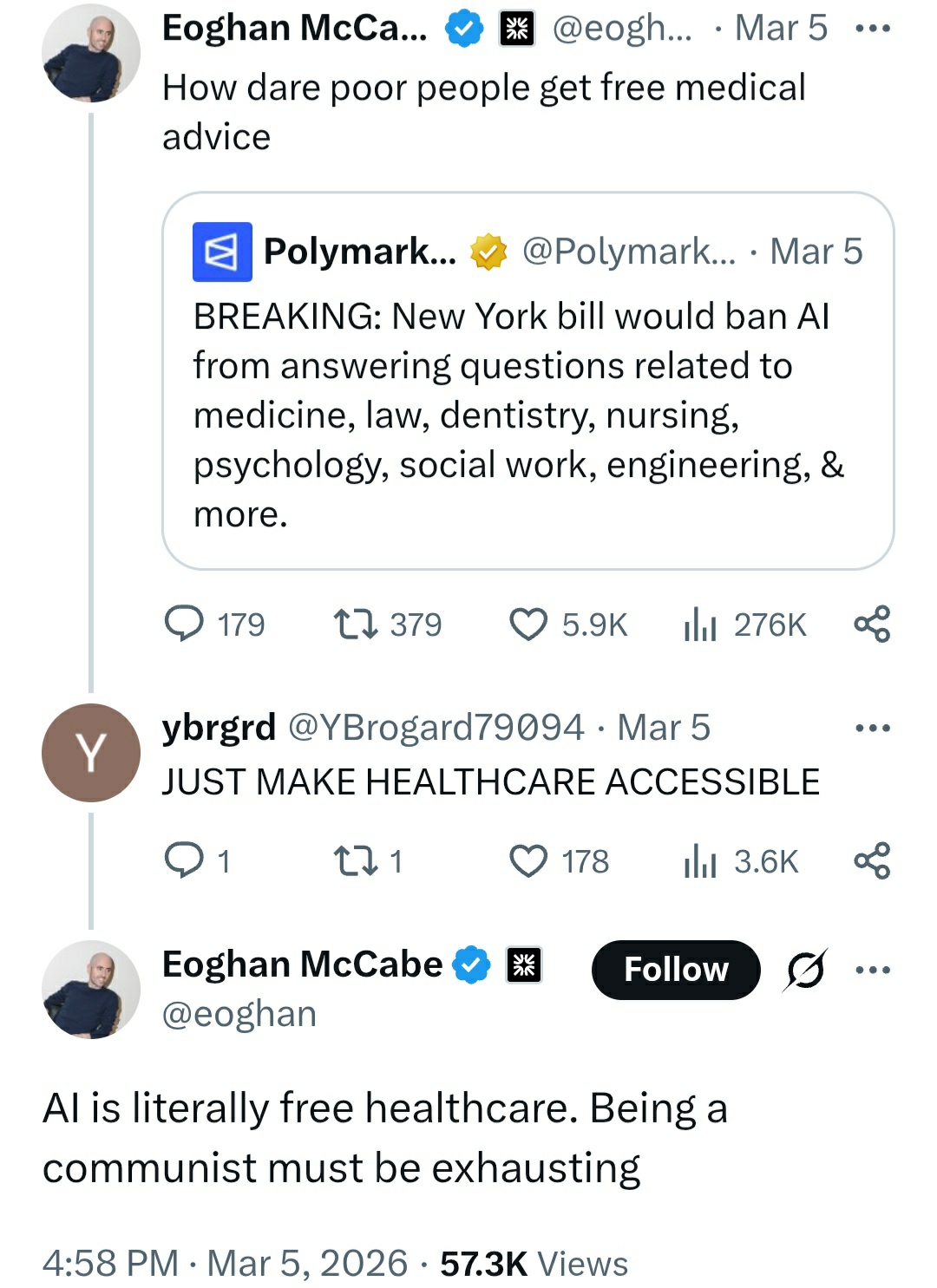
Task: Open ybrgrd's profile avatar
Action: 91,752
